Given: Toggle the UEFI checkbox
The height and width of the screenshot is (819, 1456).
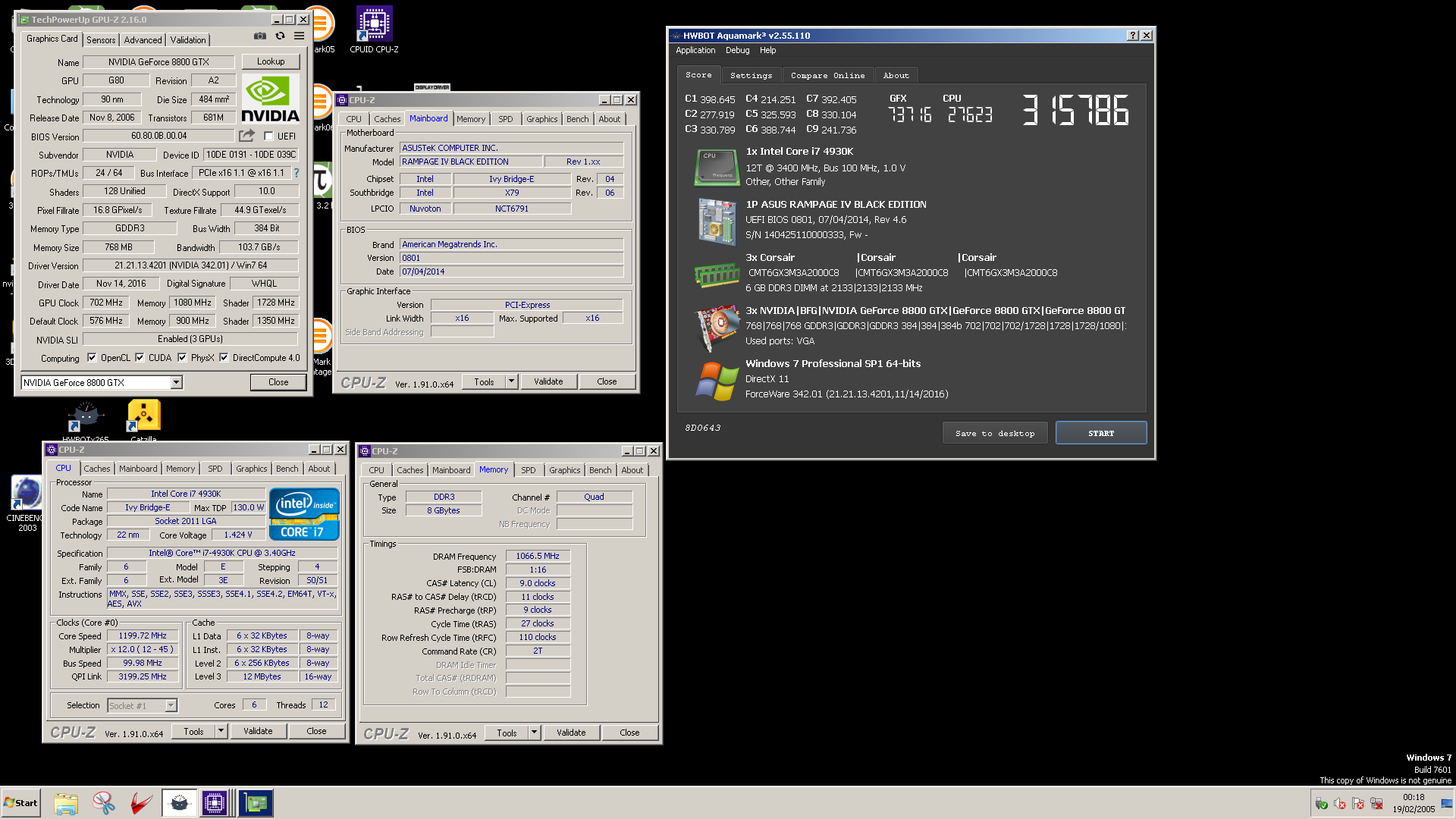Looking at the screenshot, I should (268, 136).
